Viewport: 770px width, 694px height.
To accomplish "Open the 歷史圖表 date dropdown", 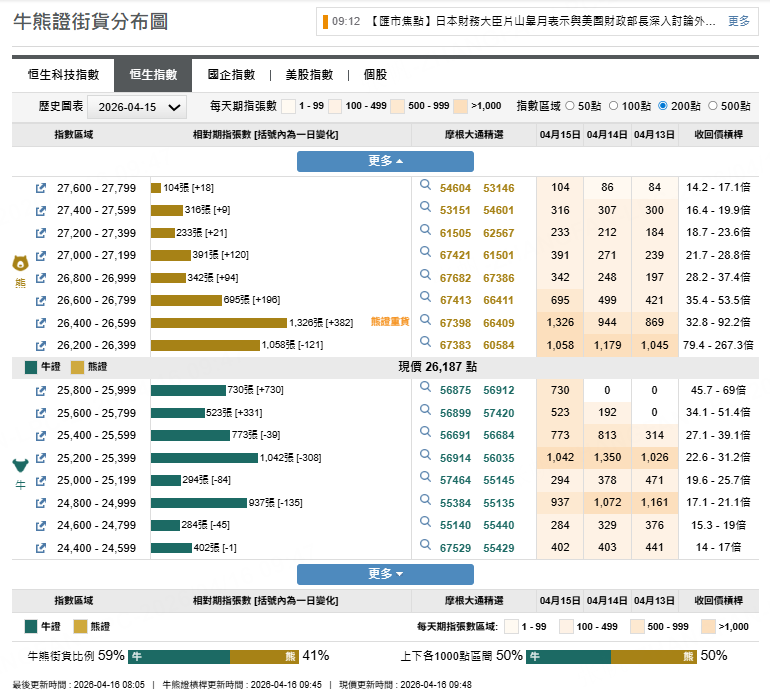I will 137,107.
